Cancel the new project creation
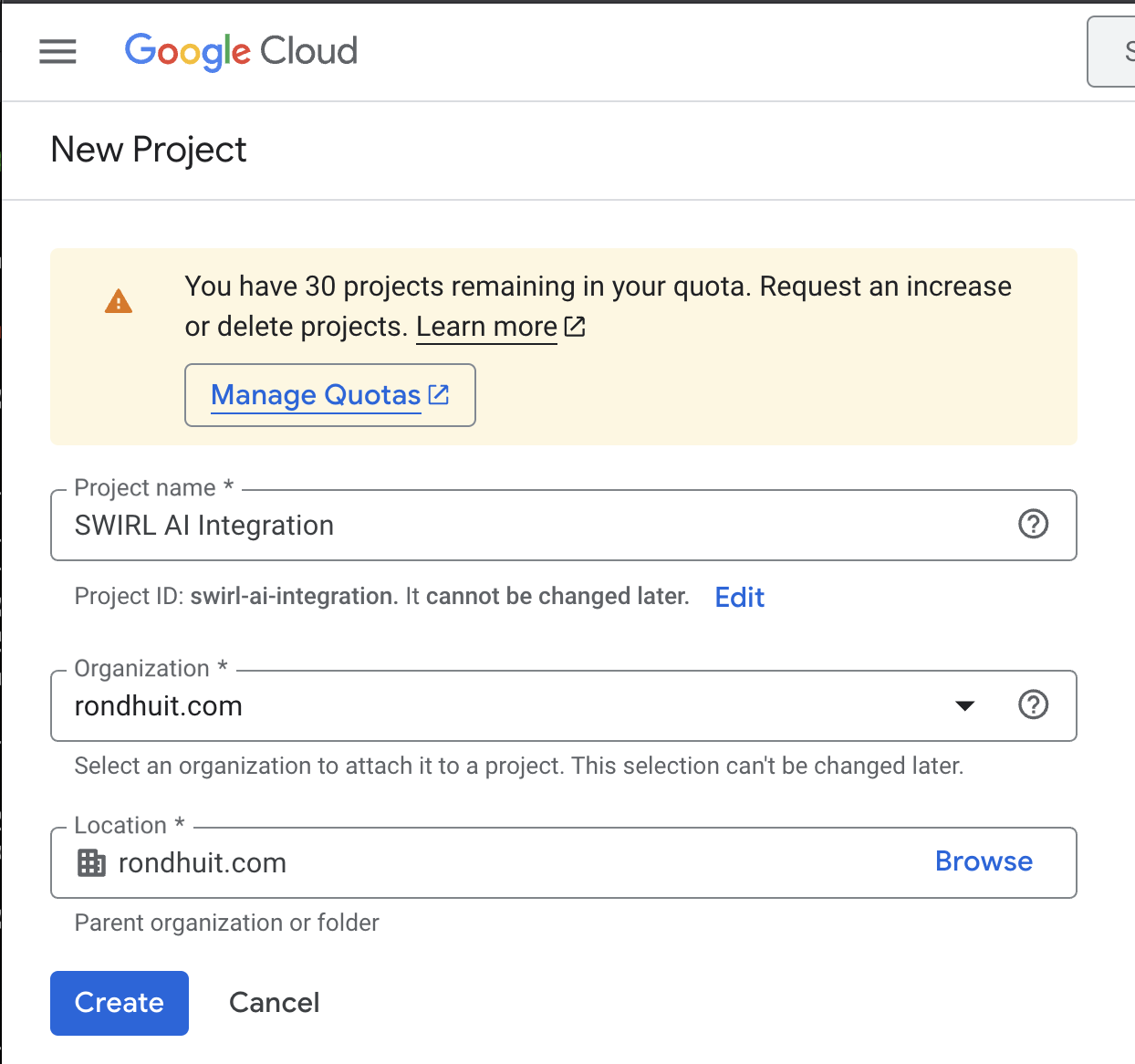1135x1064 pixels. point(274,1003)
